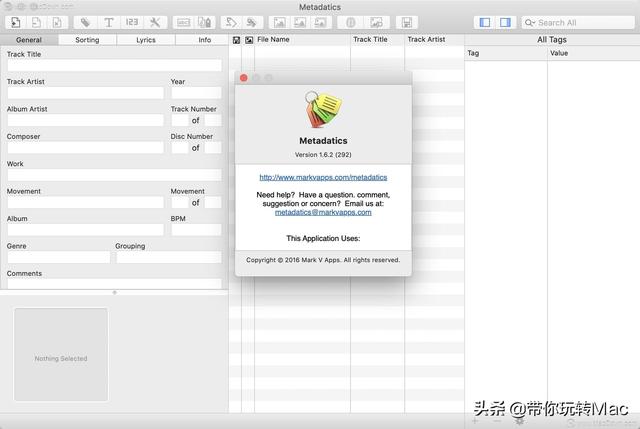Click the BPM input field
This screenshot has height=429, width=640.
[196, 230]
